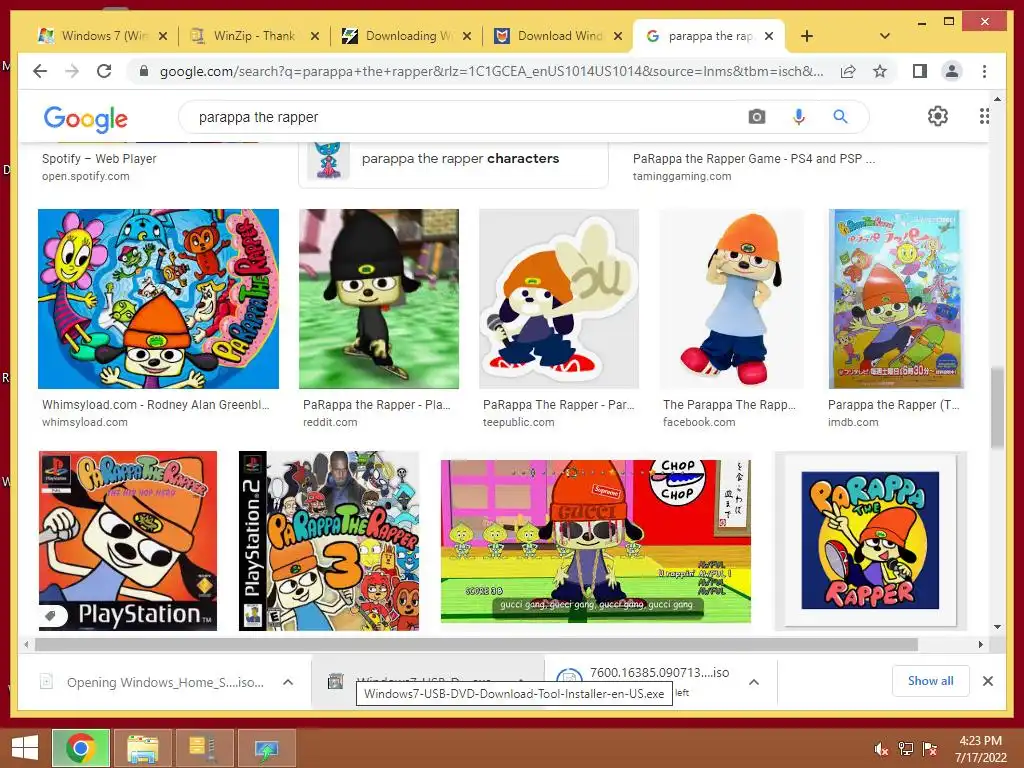Screen dimensions: 1024x768
Task: Open the network tray icon
Action: coord(905,749)
